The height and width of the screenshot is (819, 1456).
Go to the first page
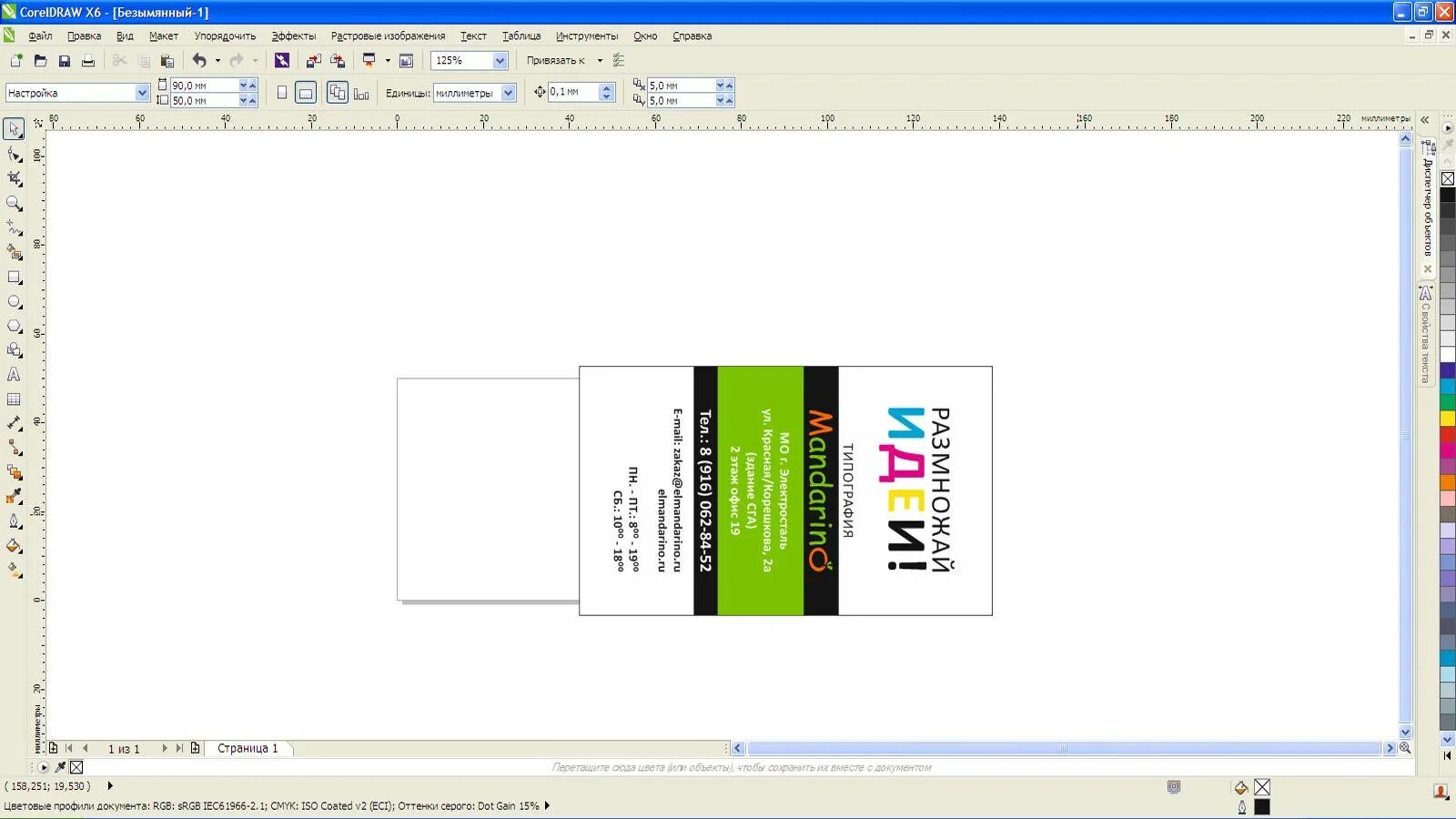(x=68, y=748)
